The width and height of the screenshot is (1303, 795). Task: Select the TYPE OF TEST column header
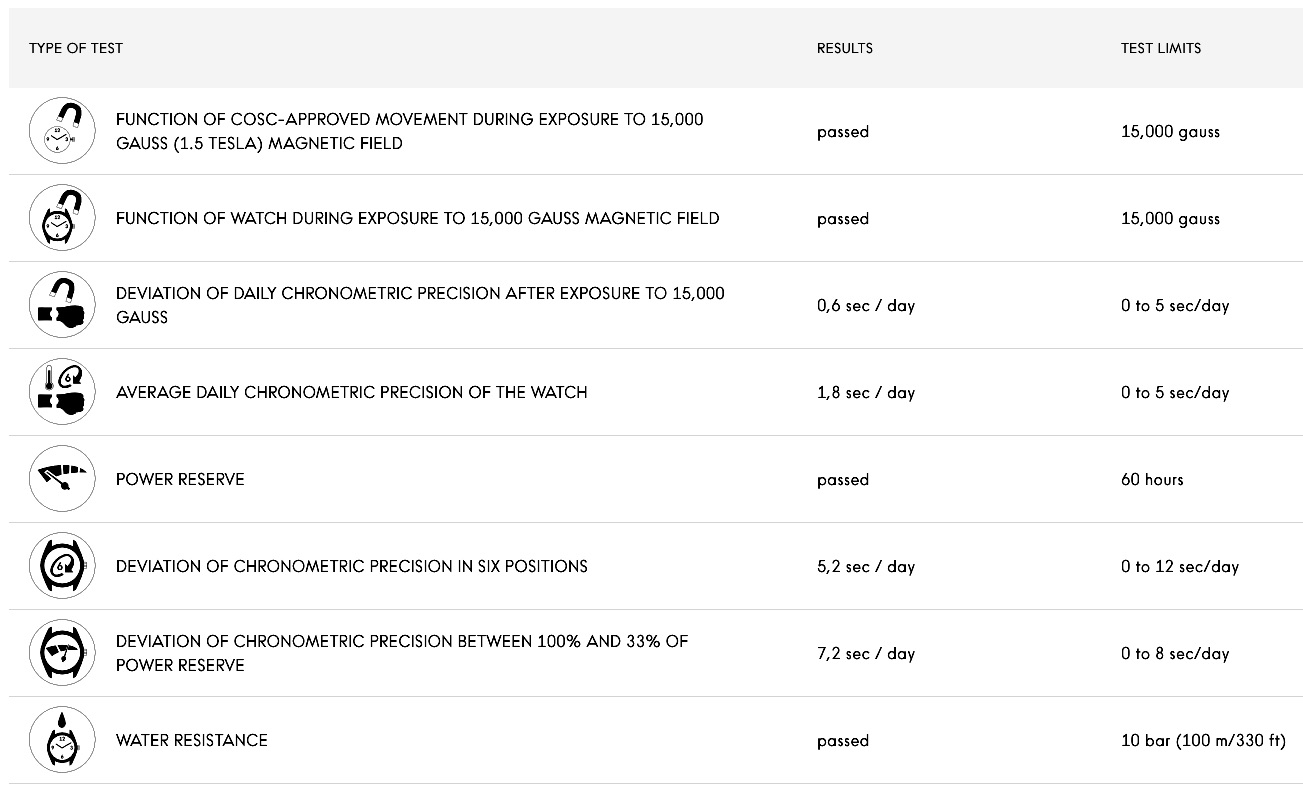point(76,48)
